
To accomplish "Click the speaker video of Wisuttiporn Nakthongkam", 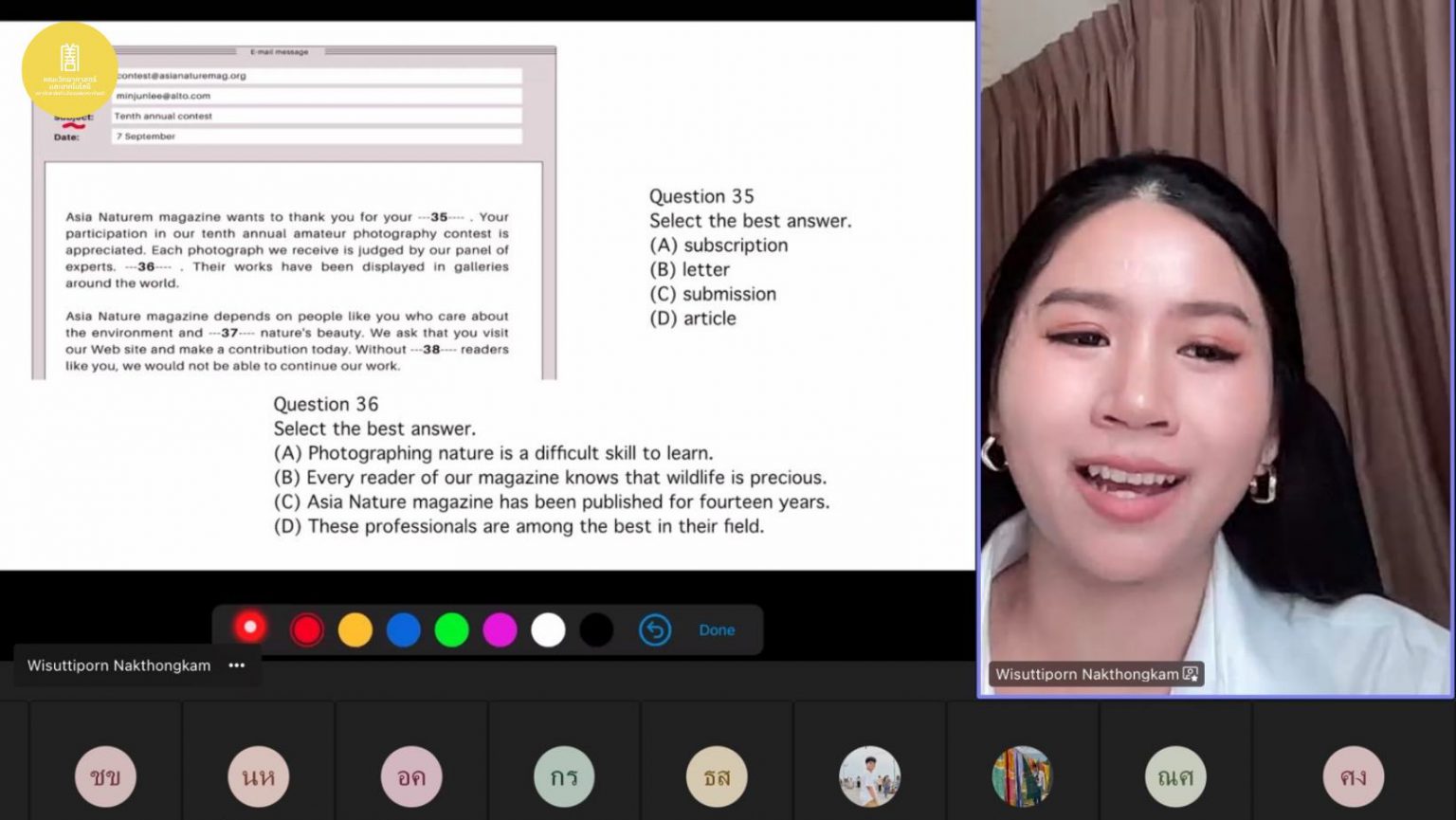I will coord(1216,348).
